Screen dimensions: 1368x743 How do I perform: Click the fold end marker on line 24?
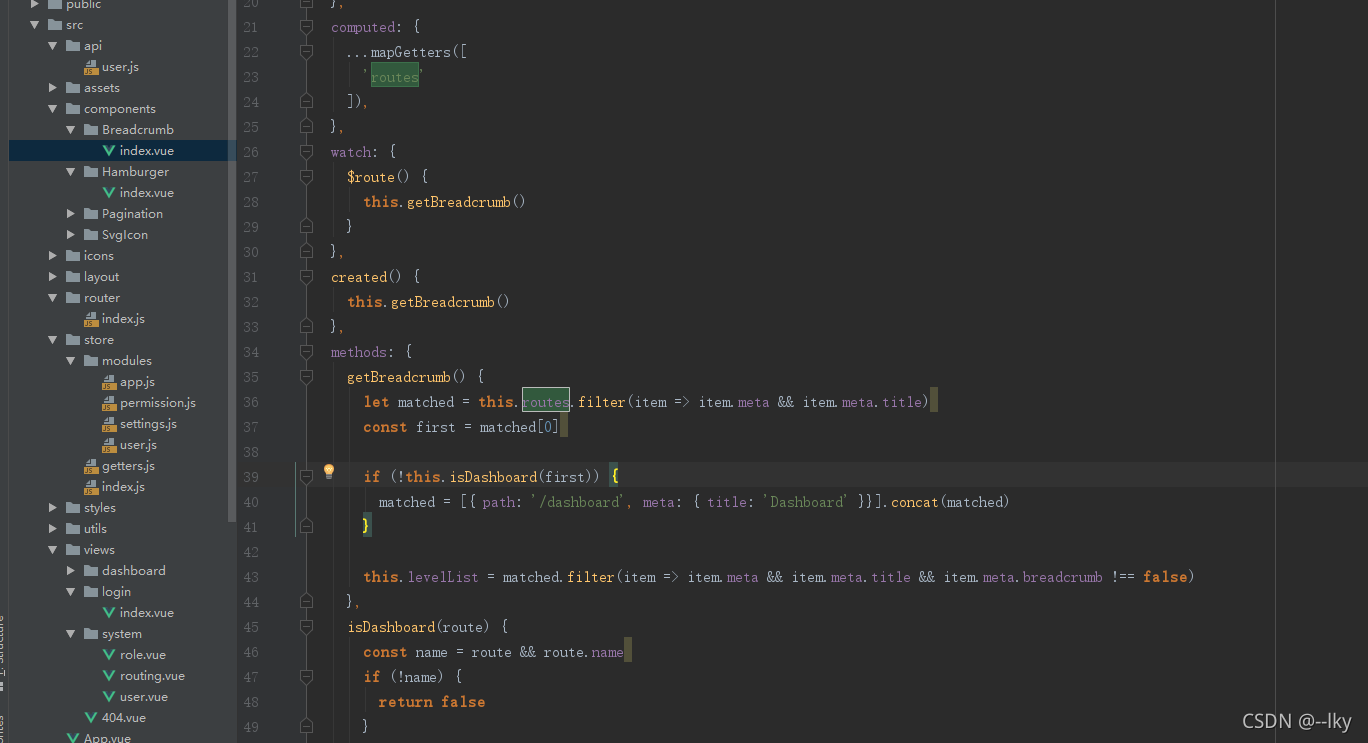[307, 102]
